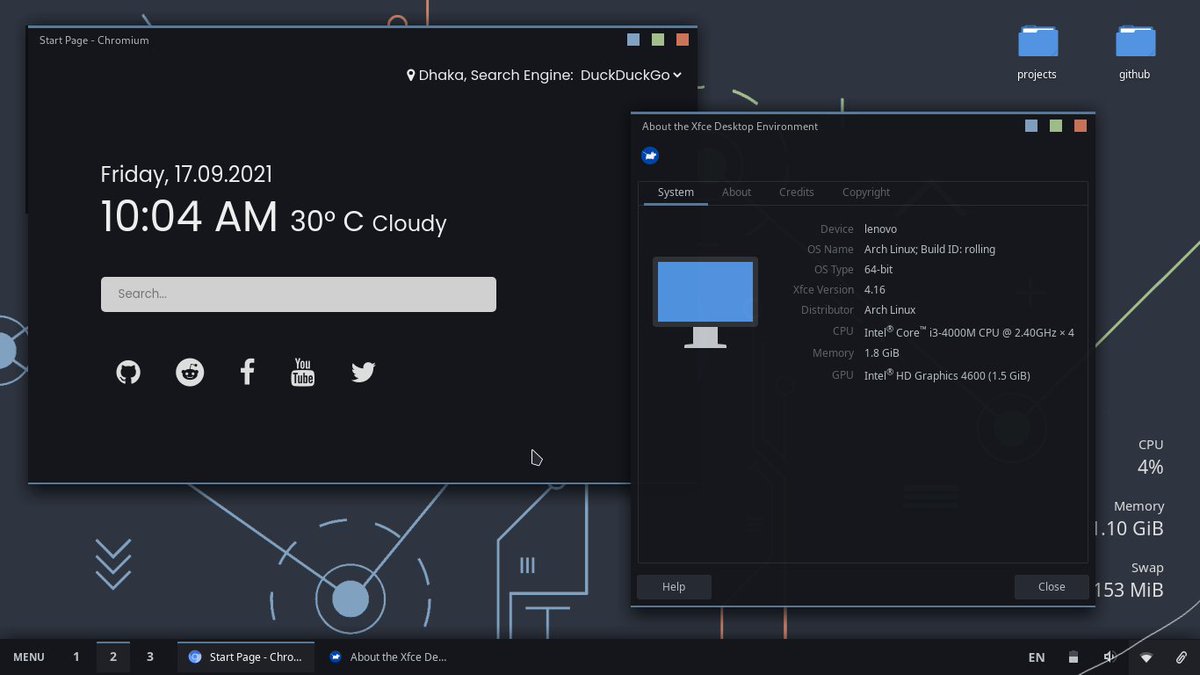Click OS Name value Arch Linux; Build ID: rolling
This screenshot has width=1200, height=675.
(930, 249)
